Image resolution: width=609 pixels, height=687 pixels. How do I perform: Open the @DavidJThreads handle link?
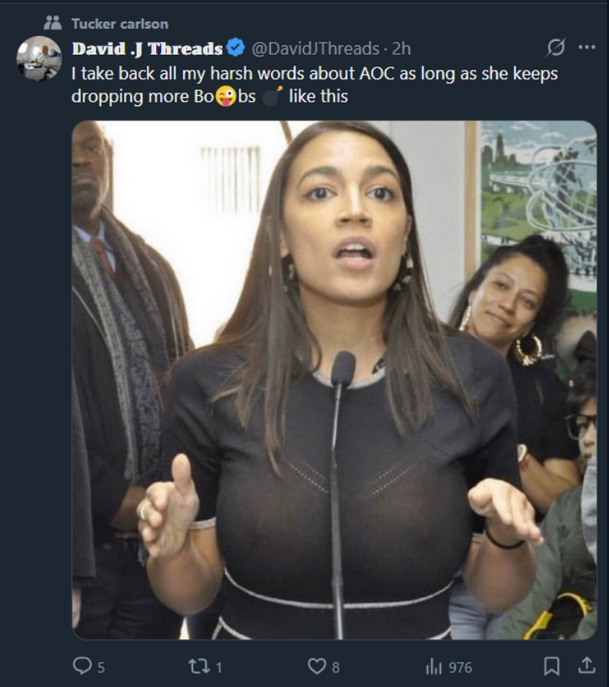tap(314, 48)
